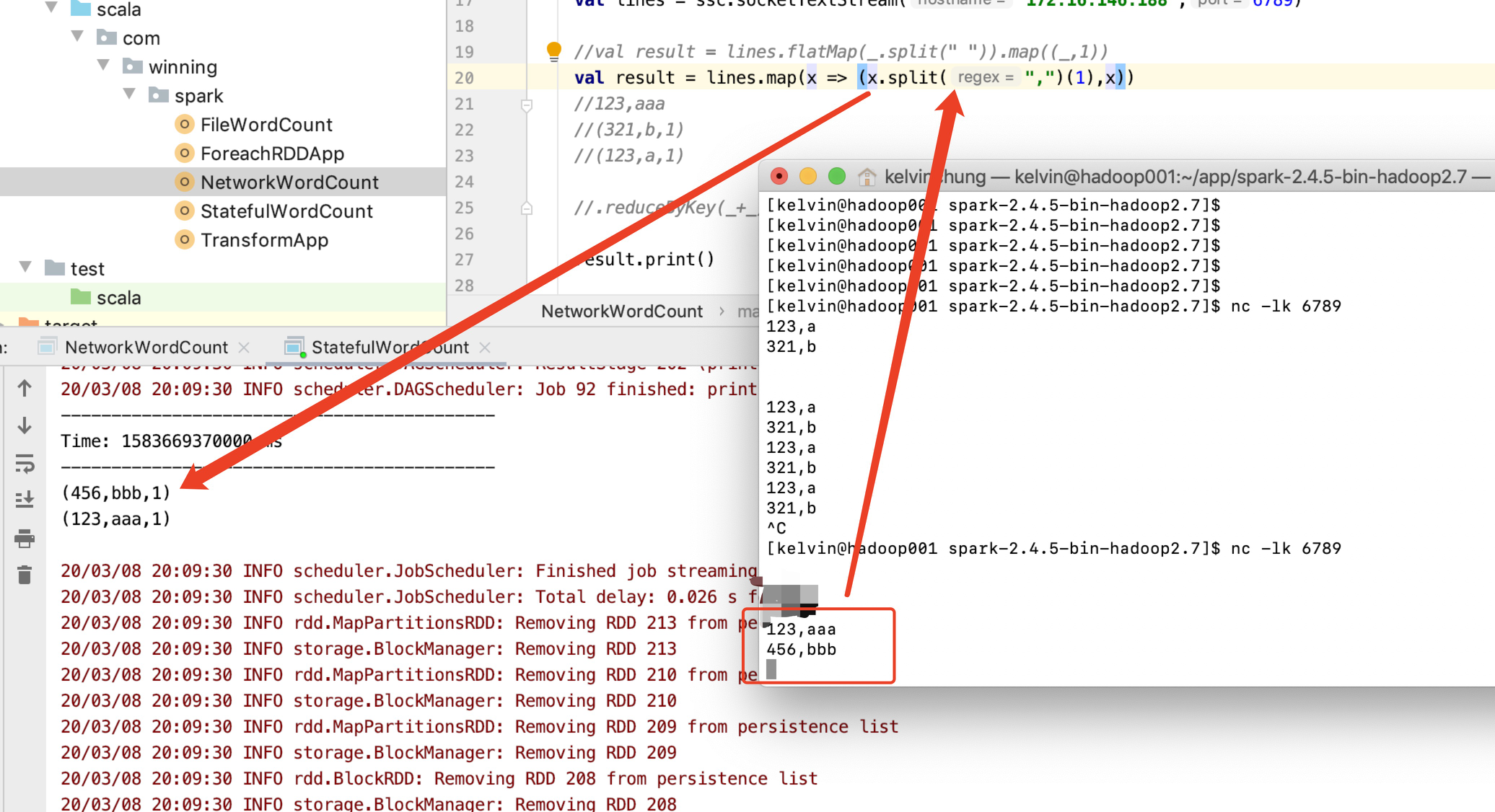Image resolution: width=1495 pixels, height=812 pixels.
Task: Click the terminal line '123,aaa'
Action: click(801, 630)
